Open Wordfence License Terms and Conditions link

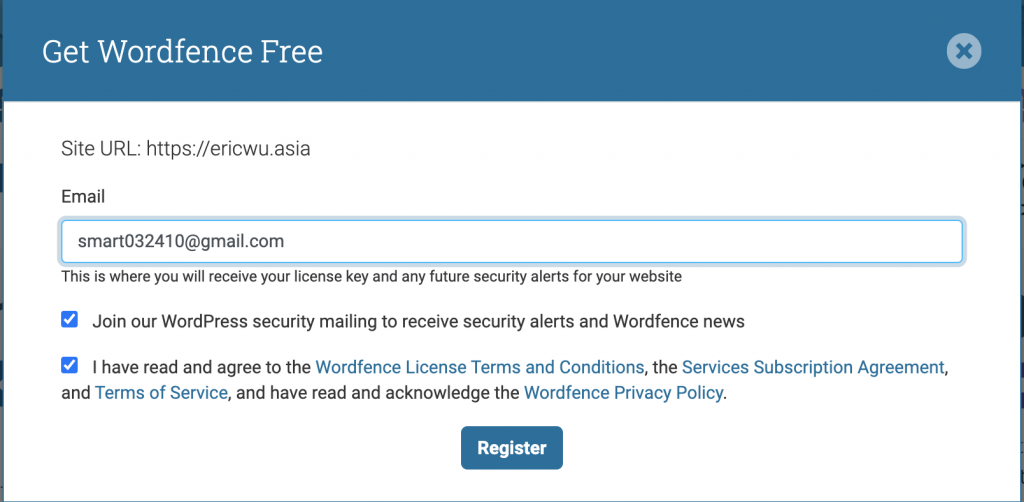point(479,368)
